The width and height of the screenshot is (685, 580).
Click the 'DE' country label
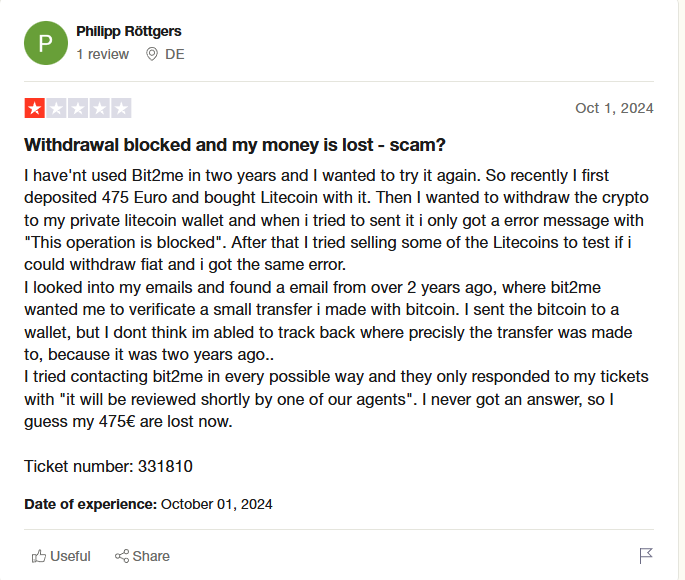pyautogui.click(x=174, y=54)
